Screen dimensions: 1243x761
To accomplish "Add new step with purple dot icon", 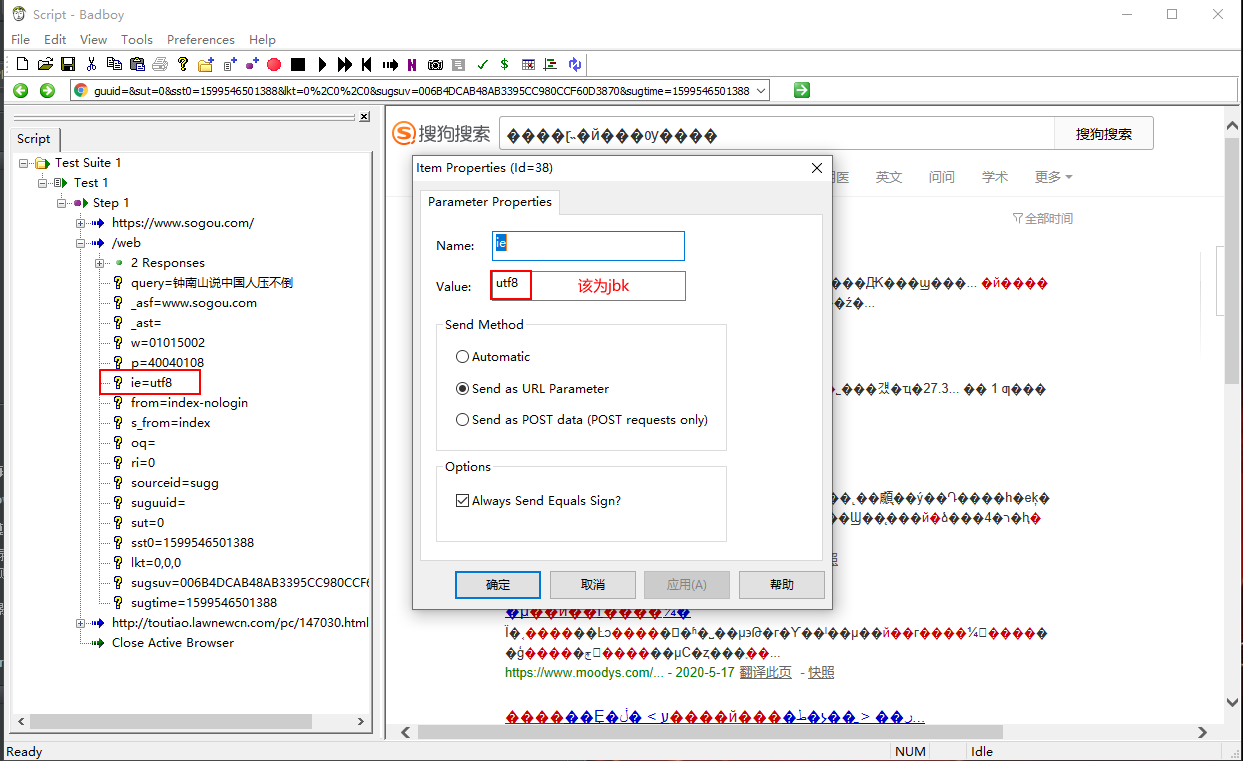I will (251, 64).
